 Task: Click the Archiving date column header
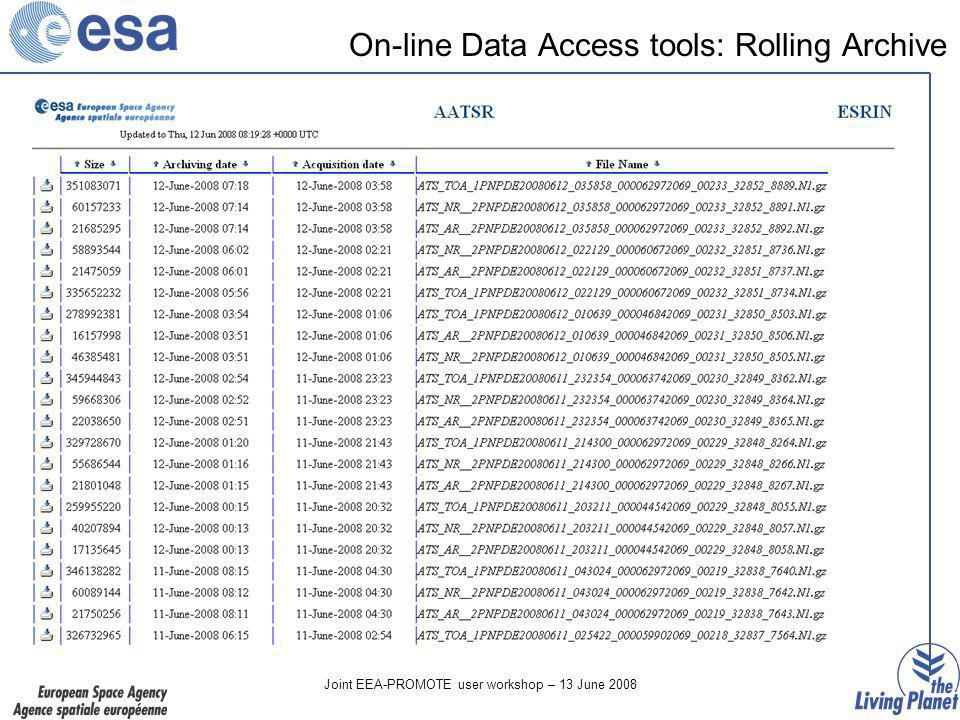(x=200, y=164)
